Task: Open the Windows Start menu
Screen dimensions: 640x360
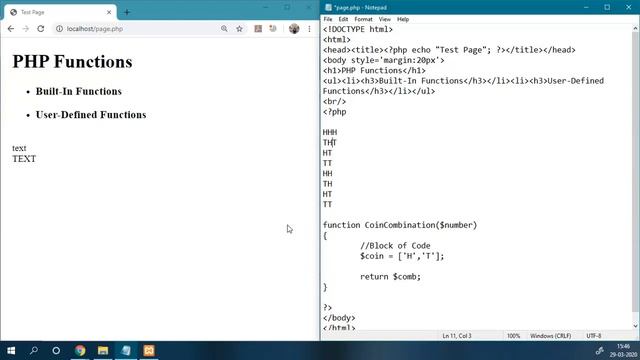Action: [x=11, y=351]
